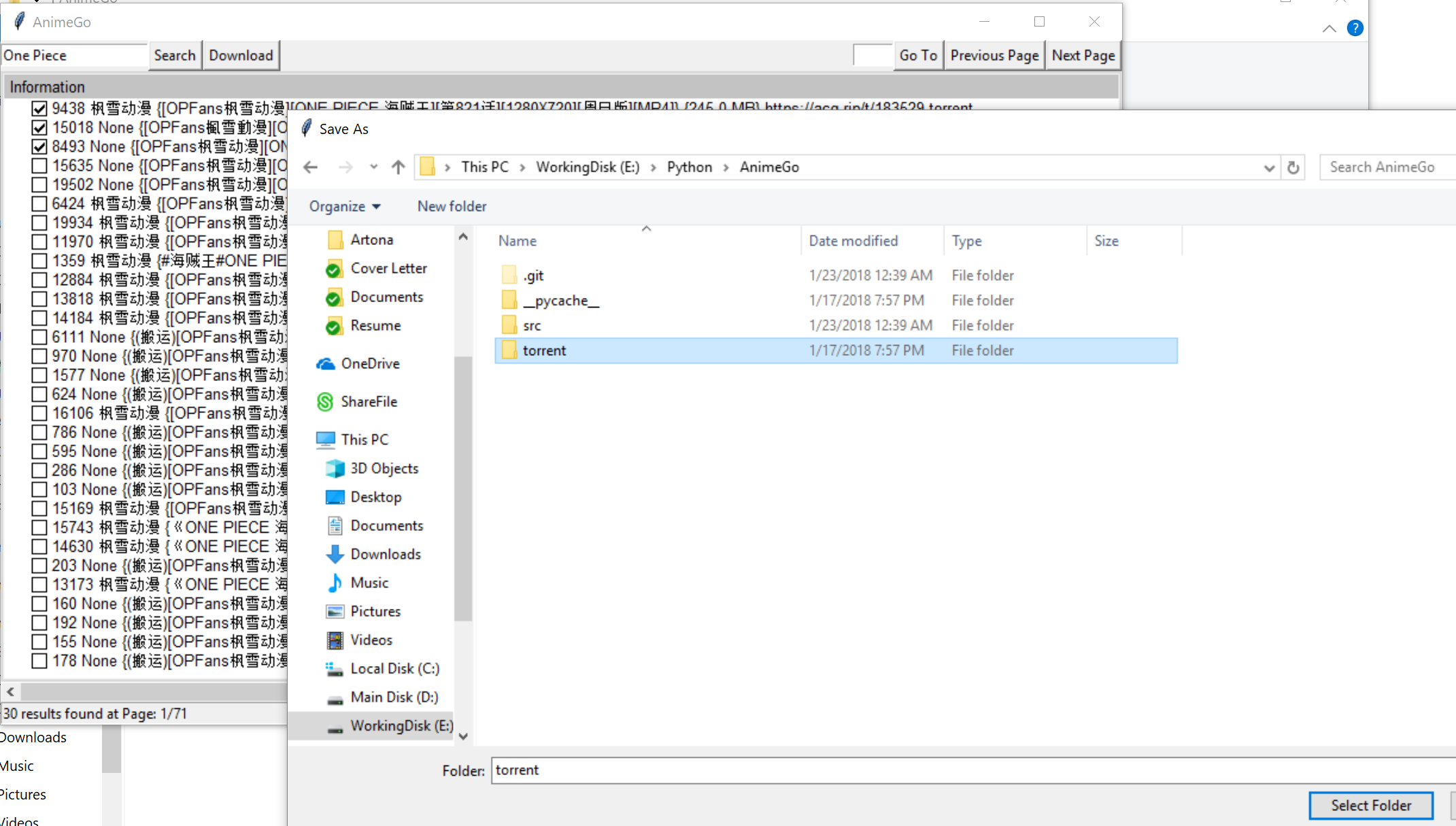Click the Up directory arrow icon

(x=399, y=167)
